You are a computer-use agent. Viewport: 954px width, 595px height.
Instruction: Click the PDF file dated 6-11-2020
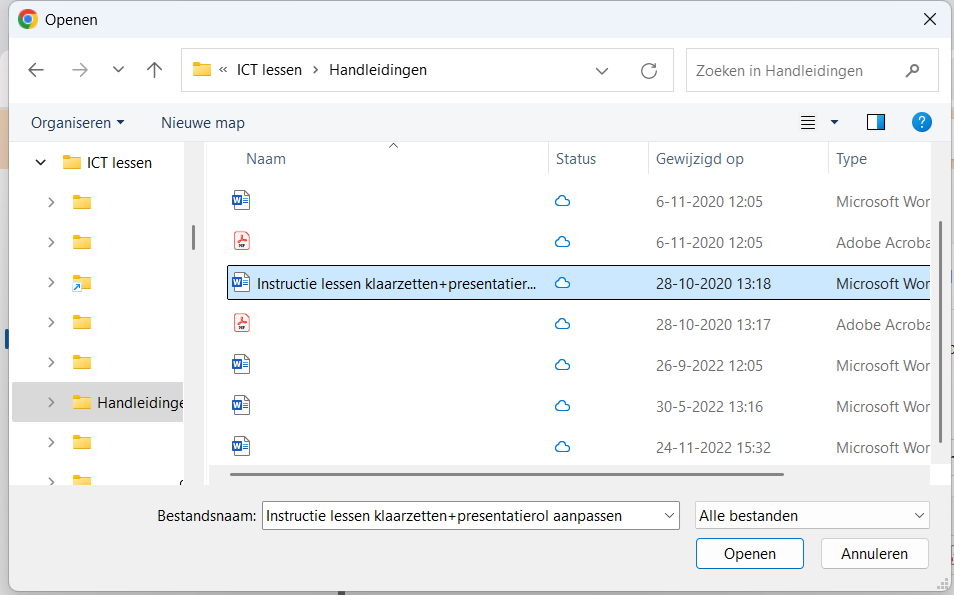[x=241, y=242]
